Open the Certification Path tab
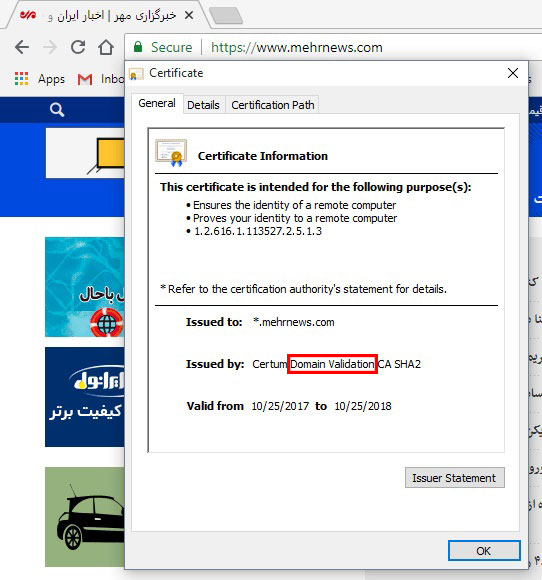Viewport: 542px width, 580px height. pyautogui.click(x=273, y=105)
